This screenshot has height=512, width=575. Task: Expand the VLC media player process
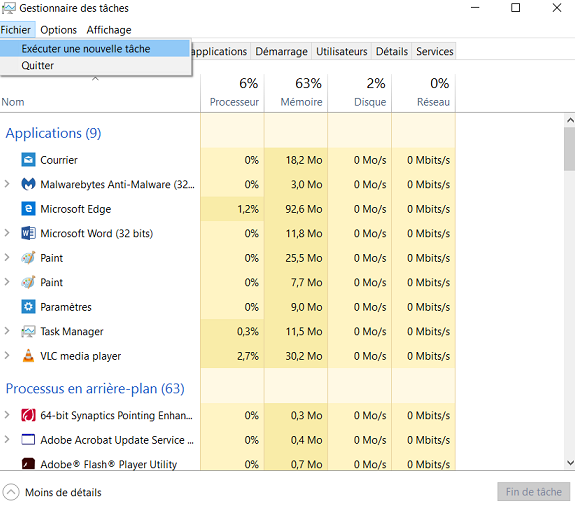click(x=7, y=355)
